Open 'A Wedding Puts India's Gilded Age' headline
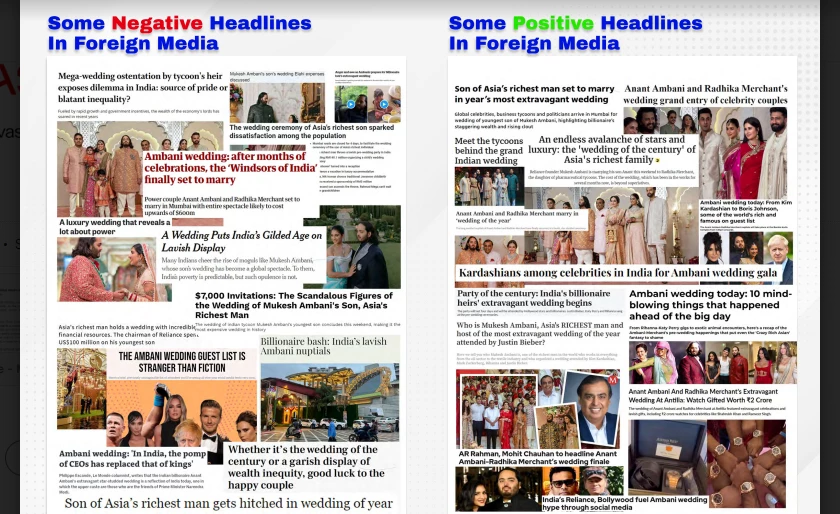840x514 pixels. pyautogui.click(x=242, y=241)
